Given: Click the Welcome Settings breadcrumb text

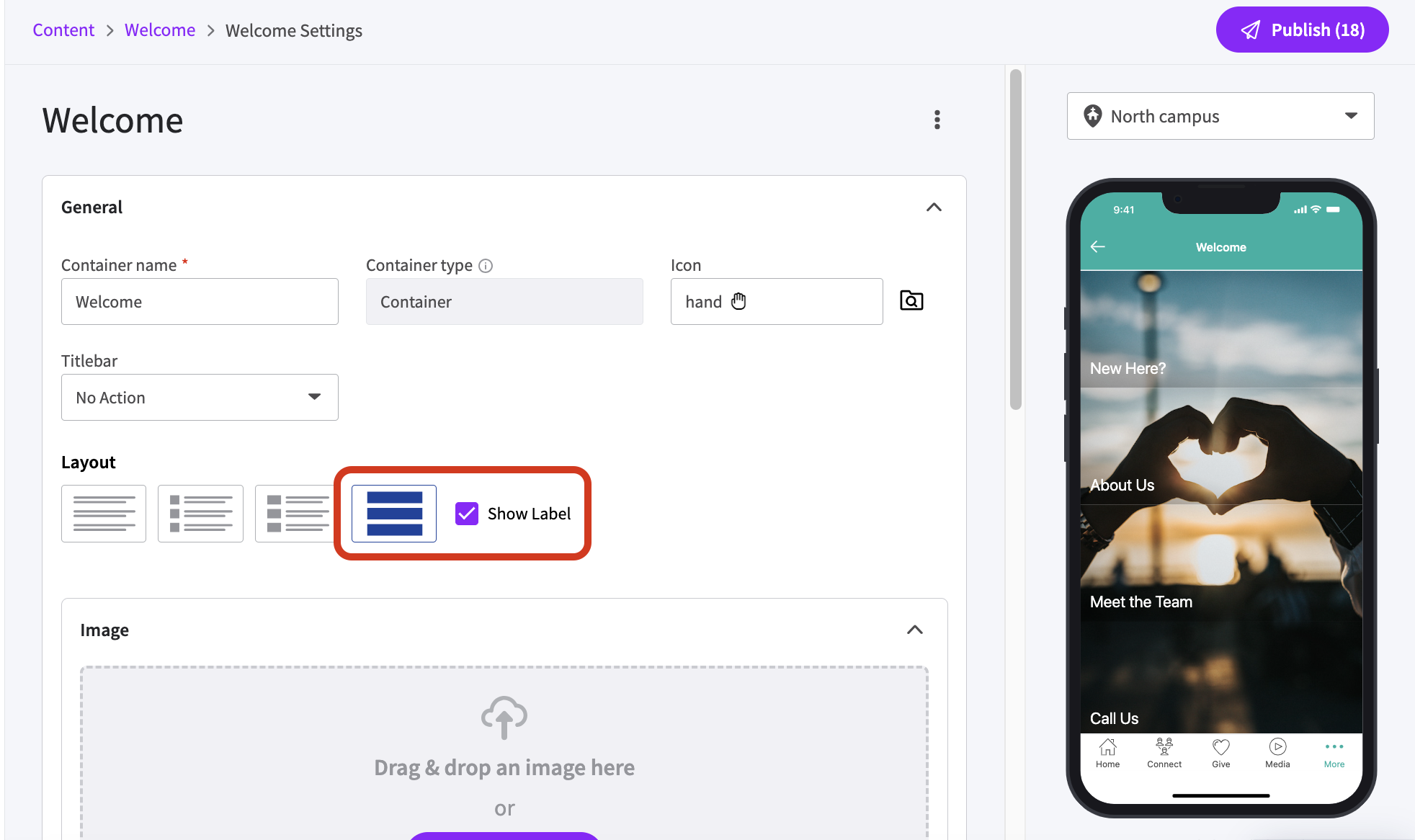Looking at the screenshot, I should coord(294,30).
